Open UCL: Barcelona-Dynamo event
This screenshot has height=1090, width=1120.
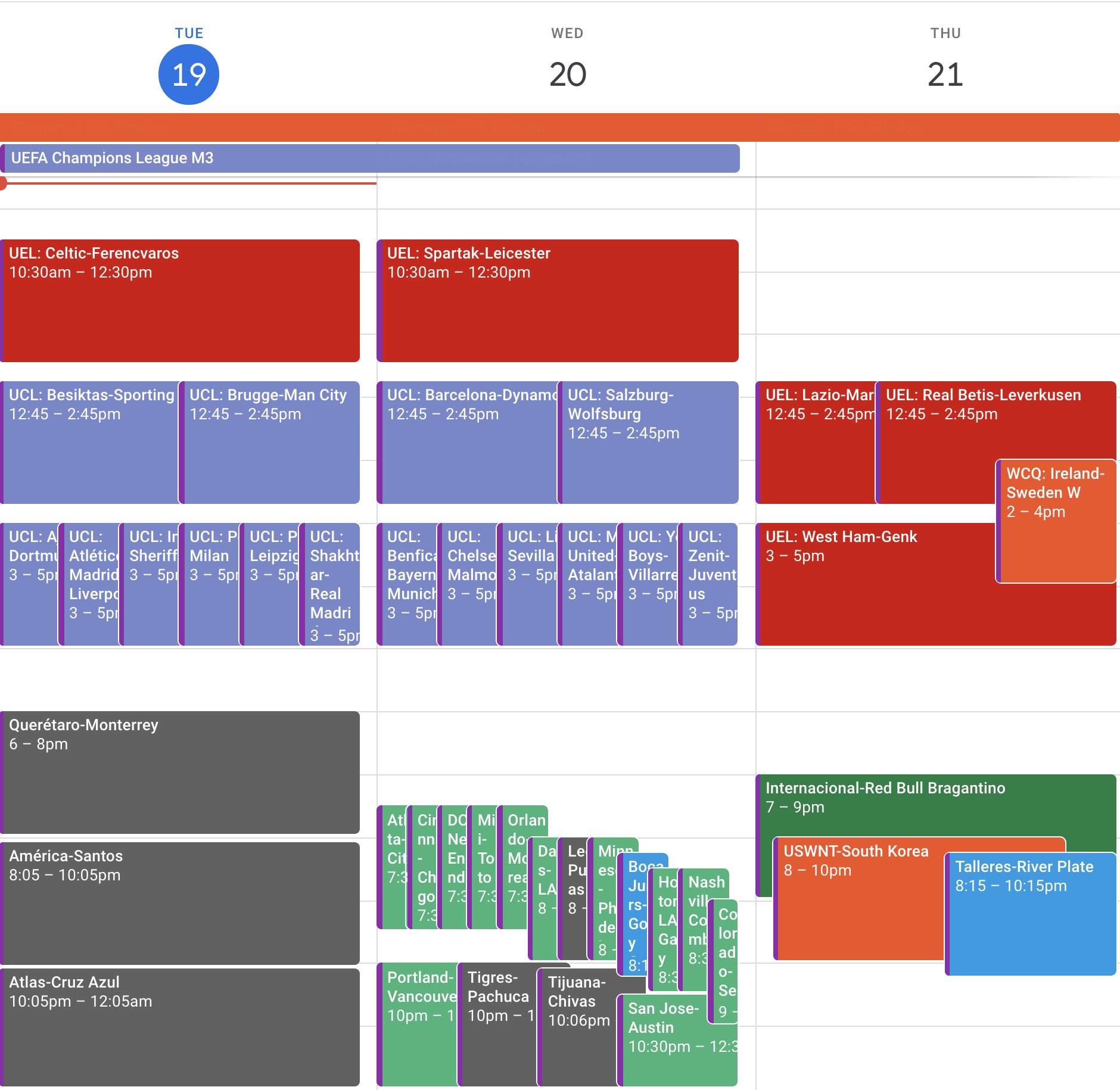[467, 443]
